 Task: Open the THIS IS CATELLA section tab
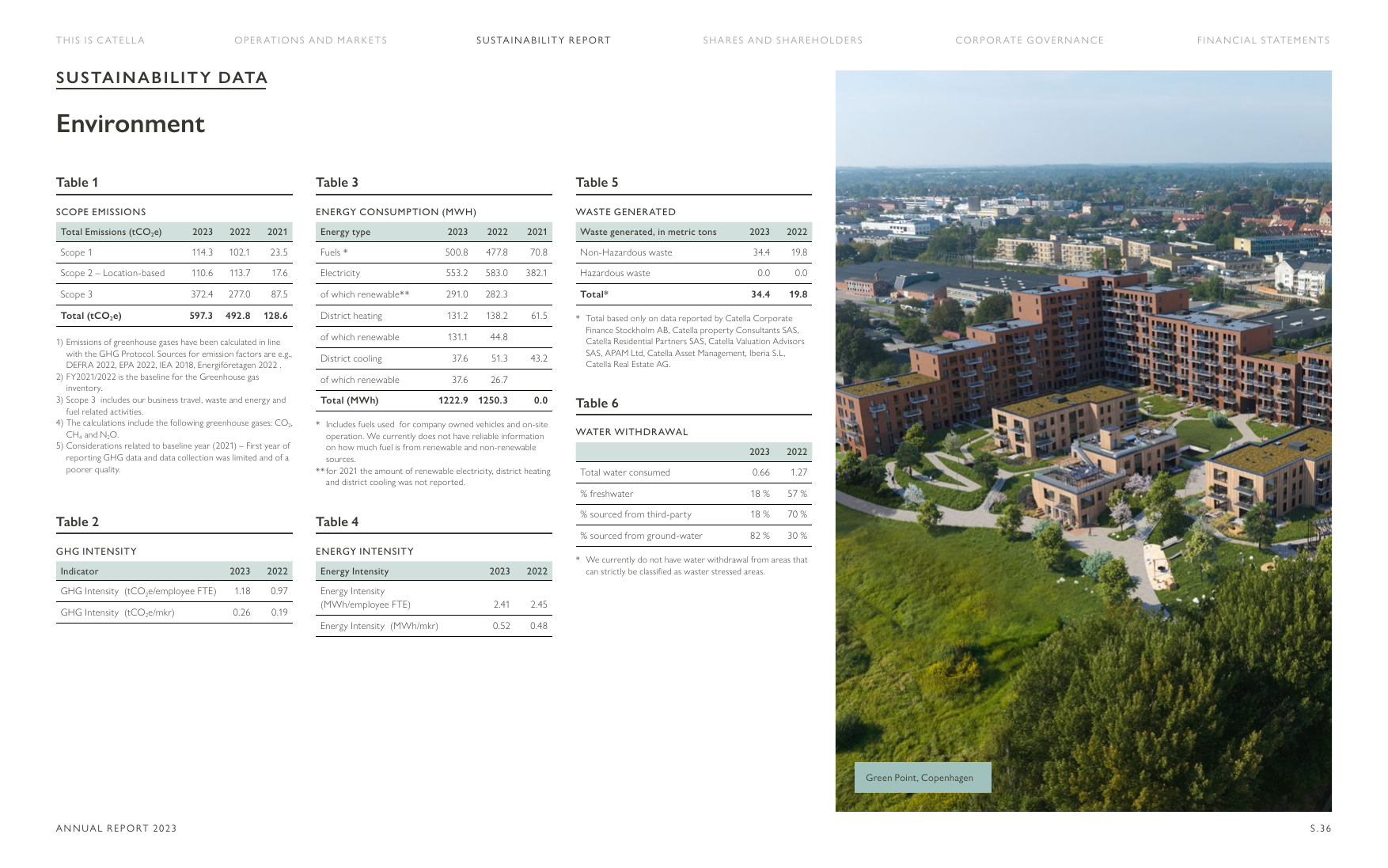click(x=100, y=40)
